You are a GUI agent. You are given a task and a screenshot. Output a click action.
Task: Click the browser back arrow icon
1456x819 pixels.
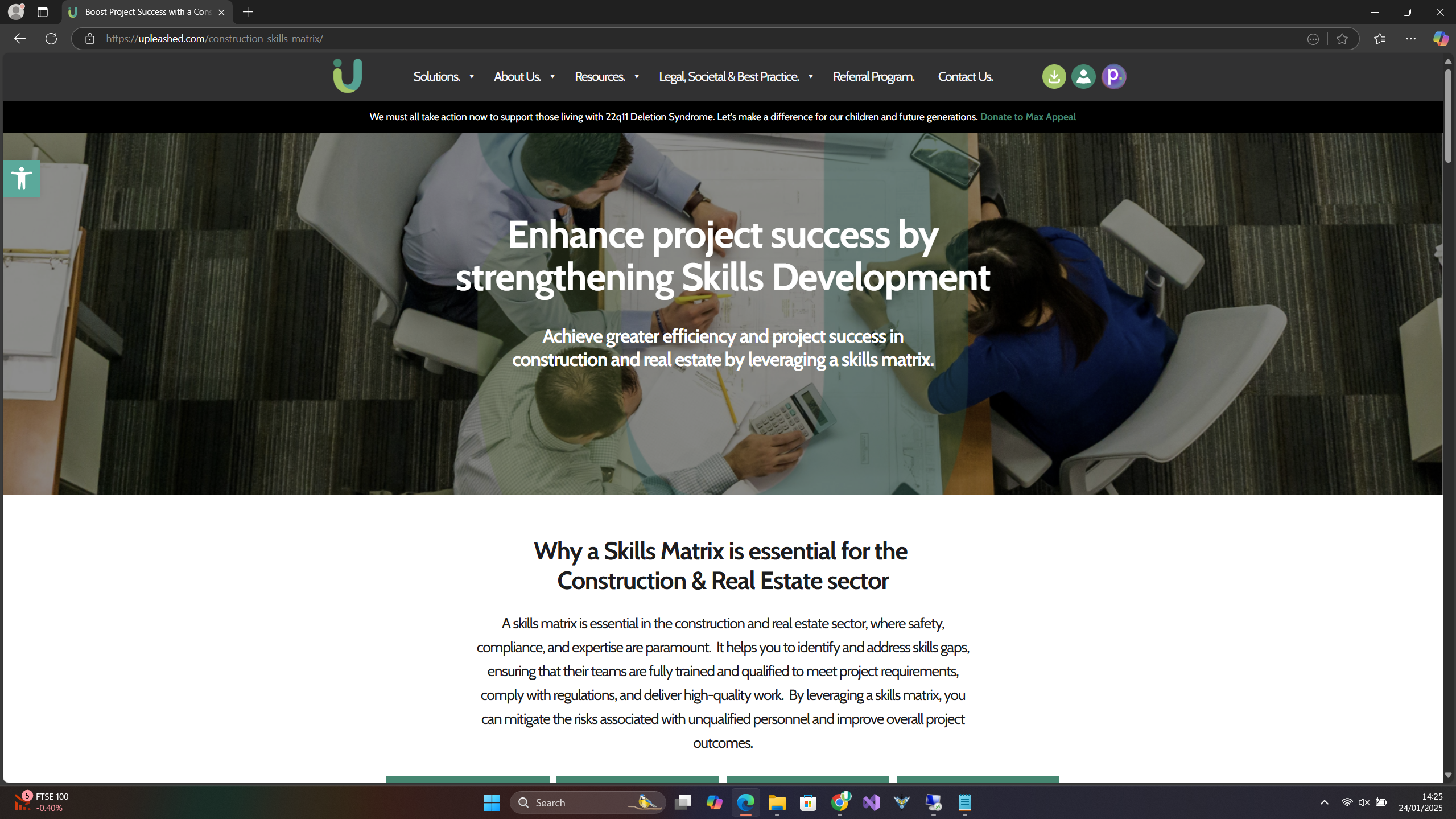(20, 38)
